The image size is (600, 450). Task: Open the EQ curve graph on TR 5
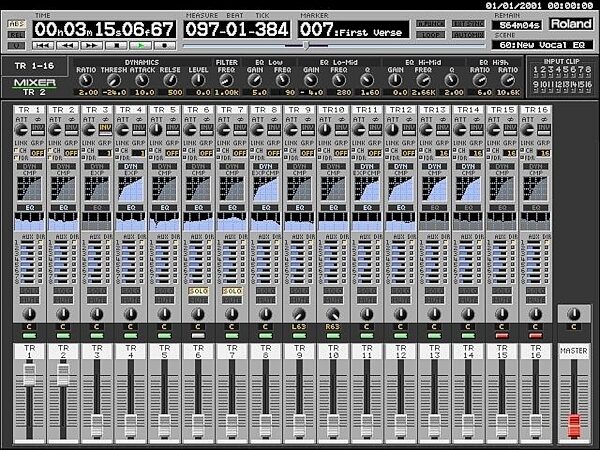165,222
